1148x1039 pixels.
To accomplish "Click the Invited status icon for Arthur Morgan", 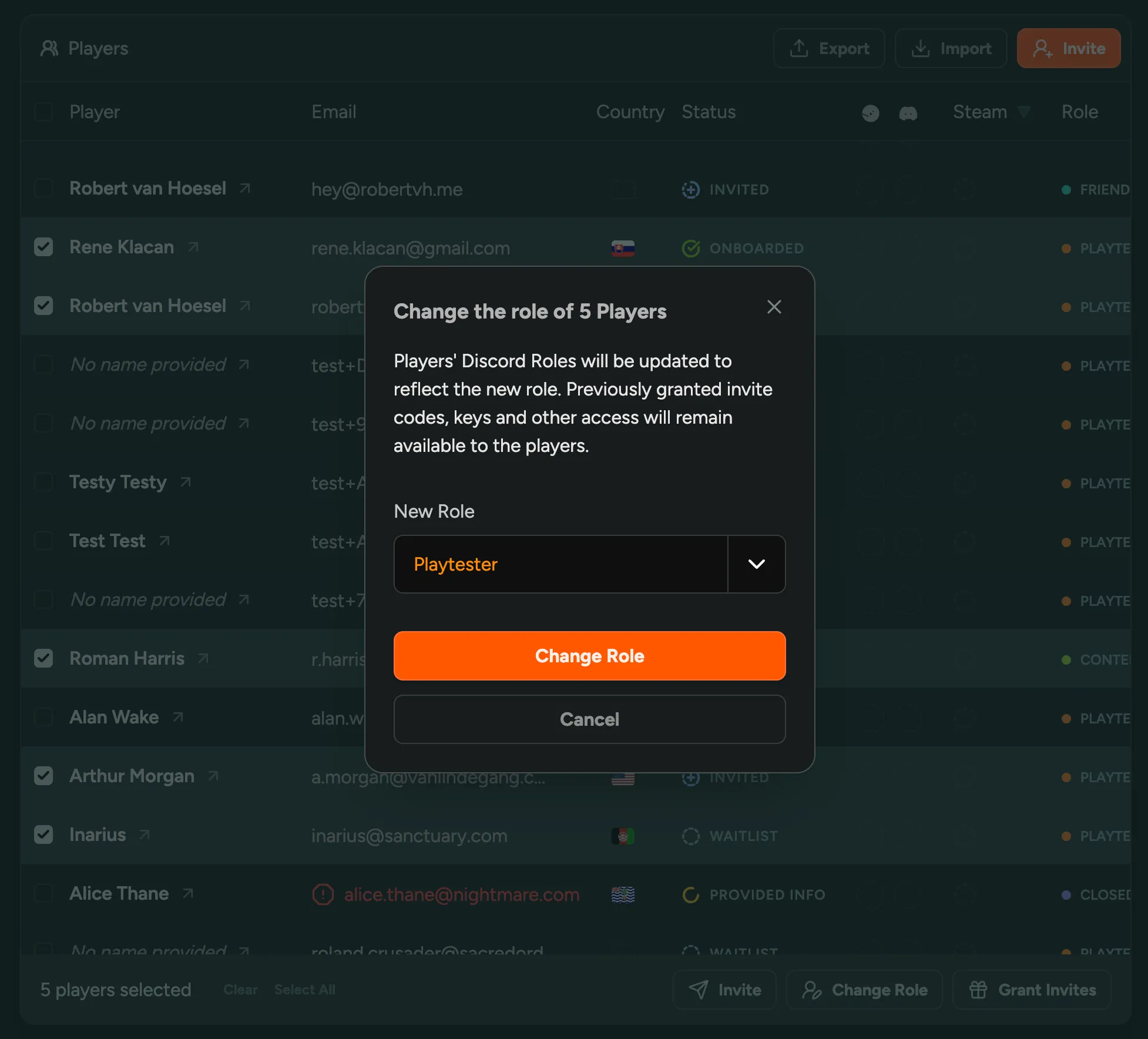I will [x=691, y=777].
